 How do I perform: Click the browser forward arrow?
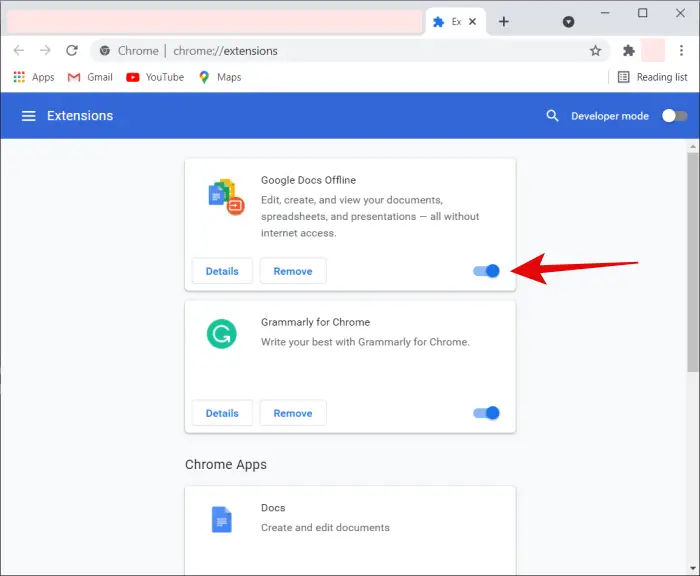[x=45, y=50]
